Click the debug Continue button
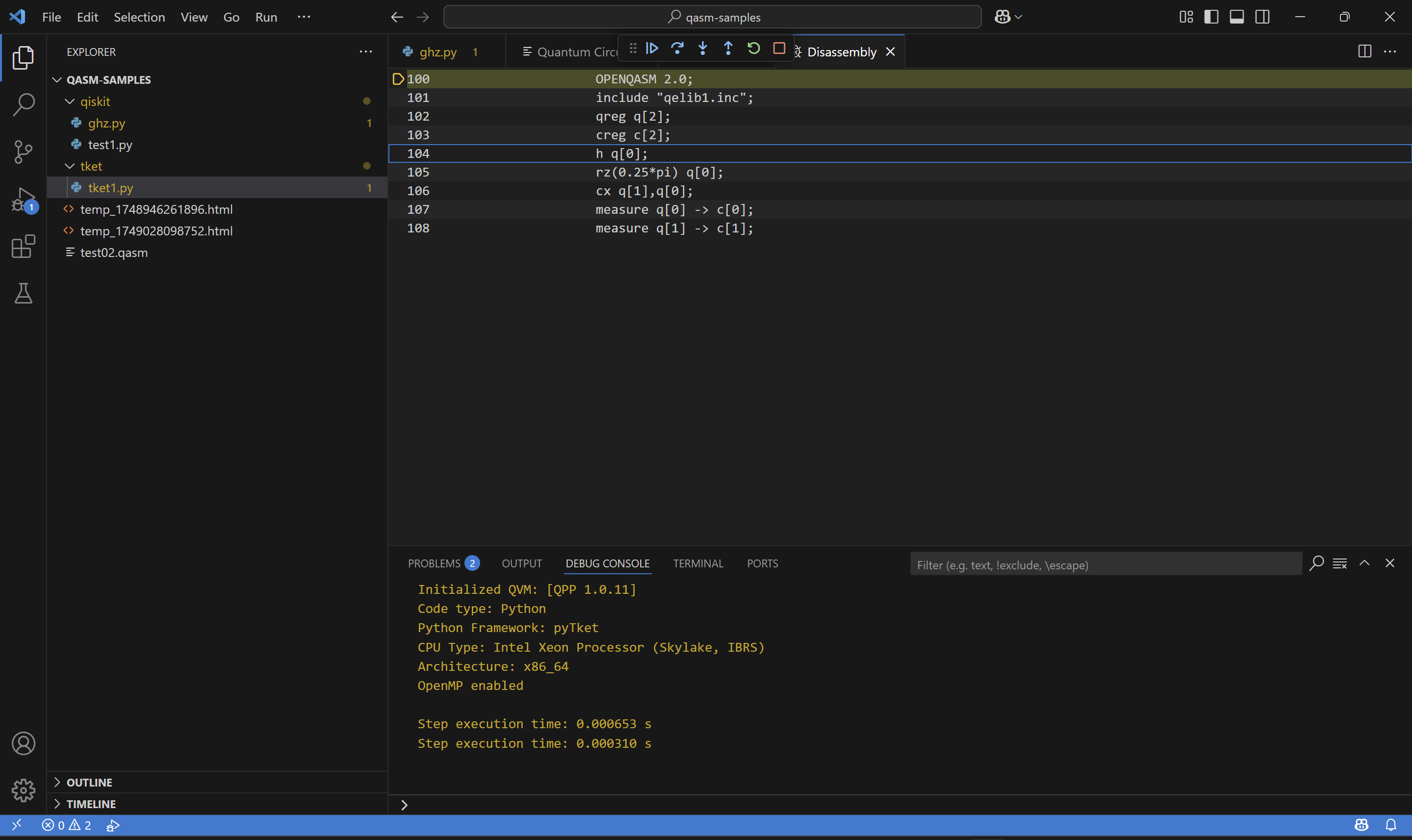The image size is (1412, 840). [x=652, y=49]
